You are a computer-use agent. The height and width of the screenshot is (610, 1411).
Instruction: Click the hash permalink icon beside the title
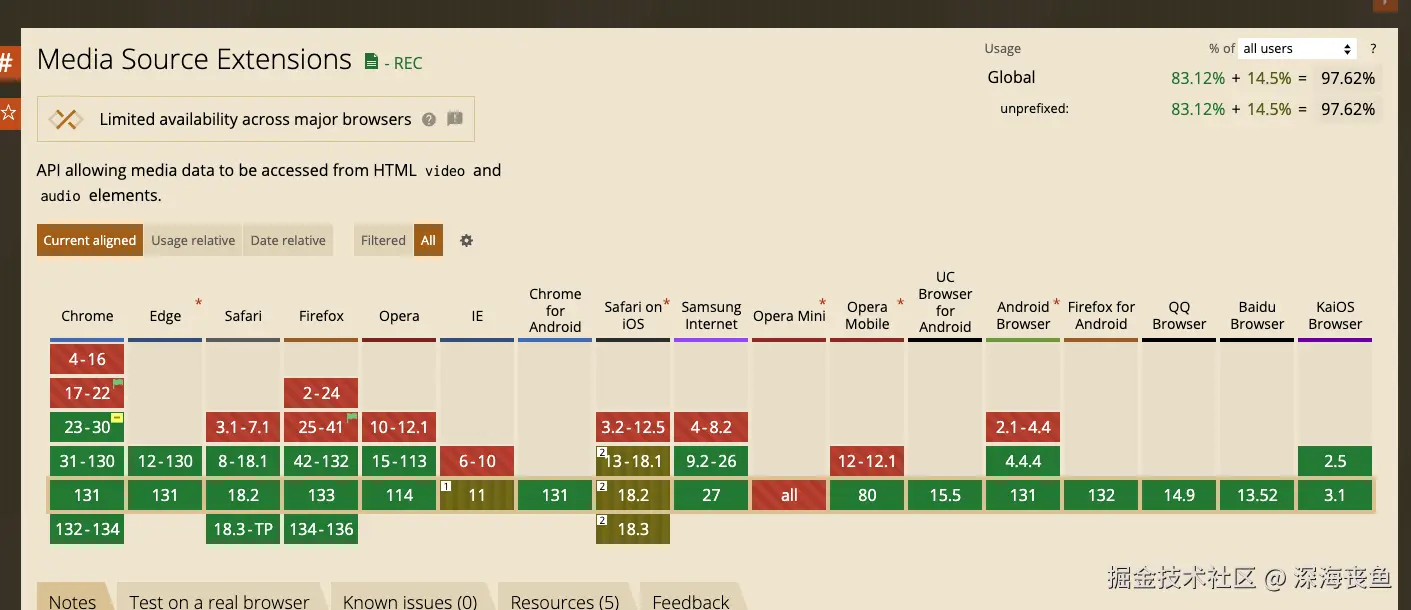[8, 63]
